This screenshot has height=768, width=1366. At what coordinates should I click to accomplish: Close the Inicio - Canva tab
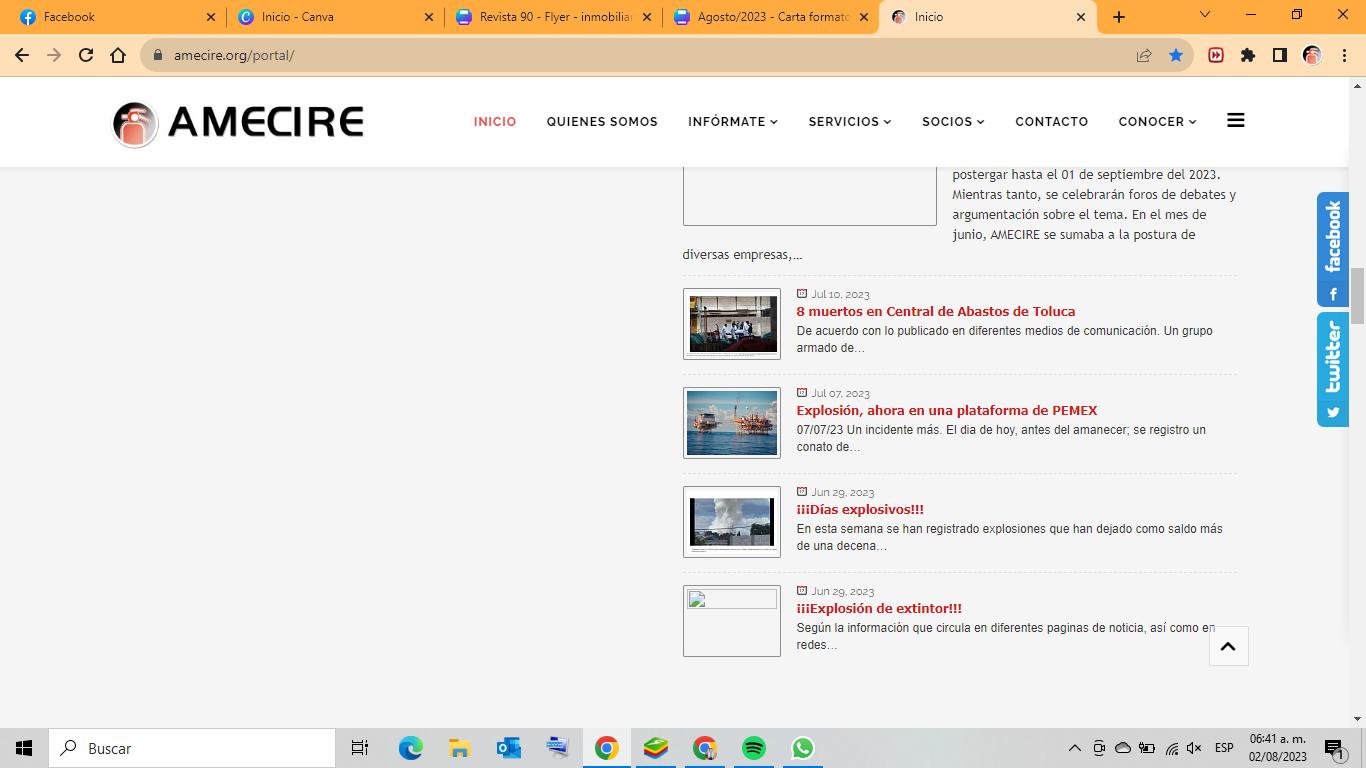(x=428, y=17)
